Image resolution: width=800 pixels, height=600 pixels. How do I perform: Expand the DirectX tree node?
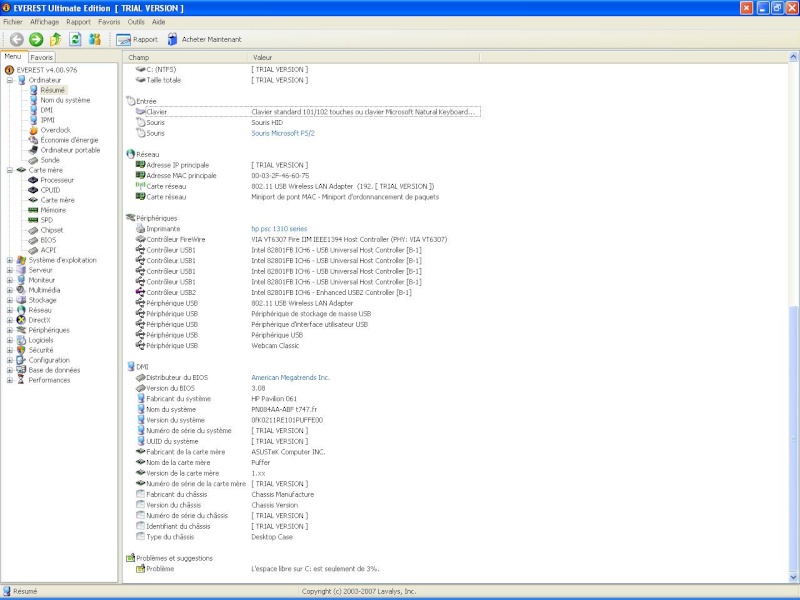tap(10, 320)
